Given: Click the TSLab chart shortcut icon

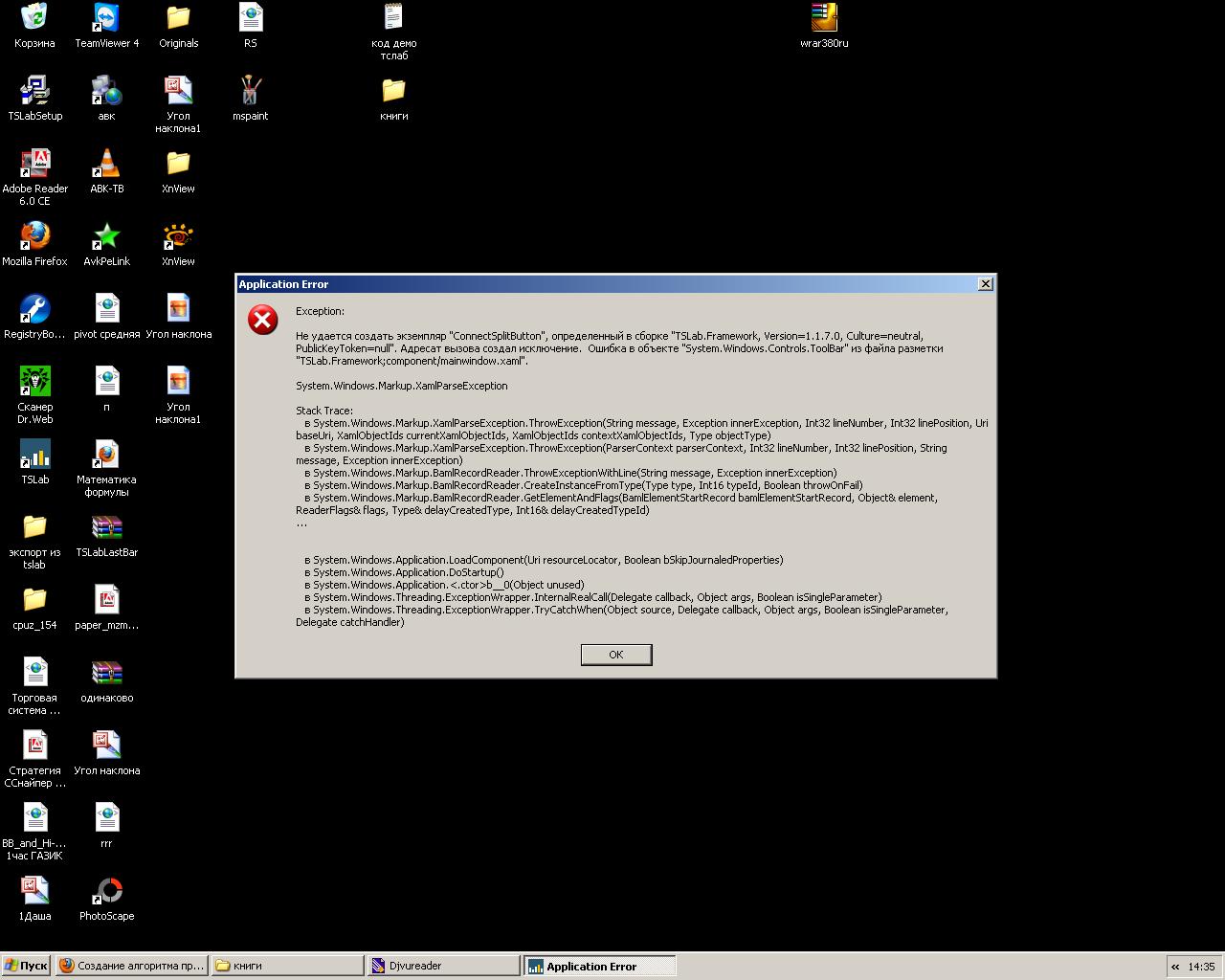Looking at the screenshot, I should pyautogui.click(x=34, y=462).
